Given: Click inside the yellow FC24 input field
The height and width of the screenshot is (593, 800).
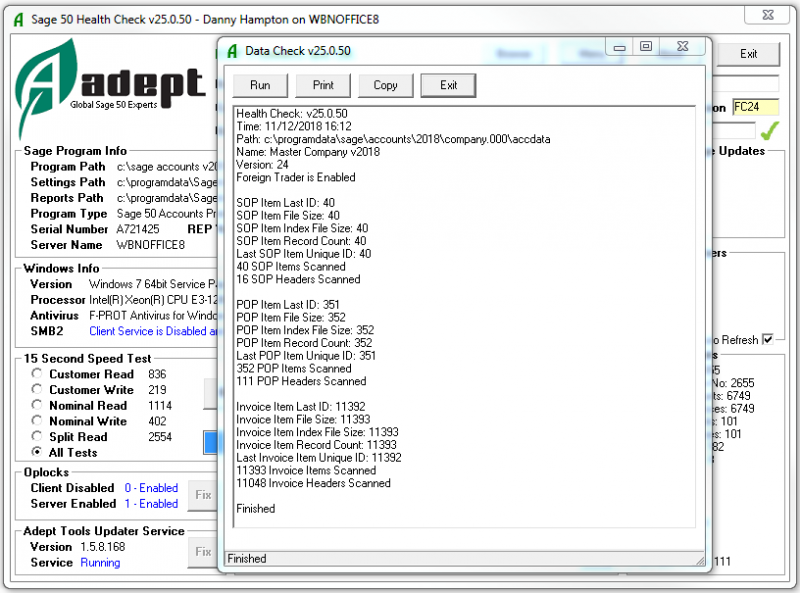Looking at the screenshot, I should click(x=756, y=107).
